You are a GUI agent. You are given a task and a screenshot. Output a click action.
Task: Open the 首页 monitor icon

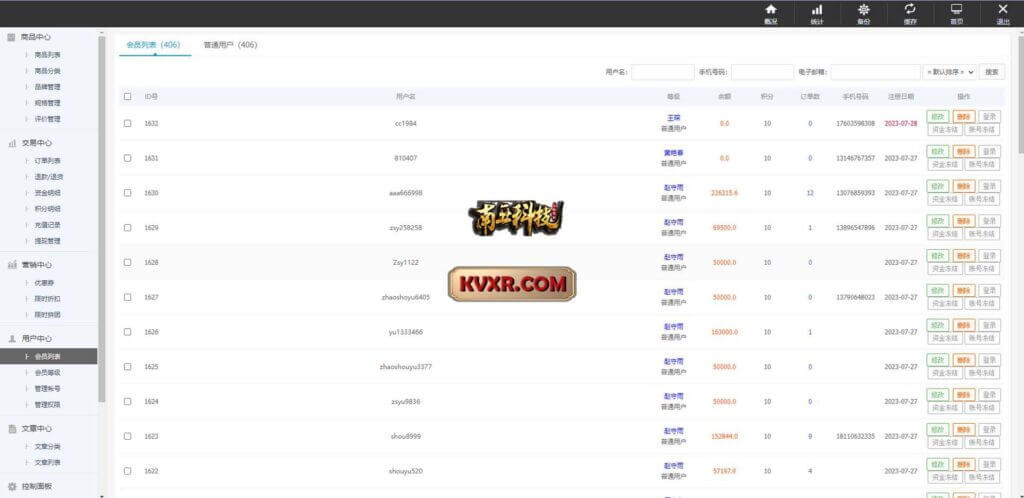pyautogui.click(x=956, y=9)
